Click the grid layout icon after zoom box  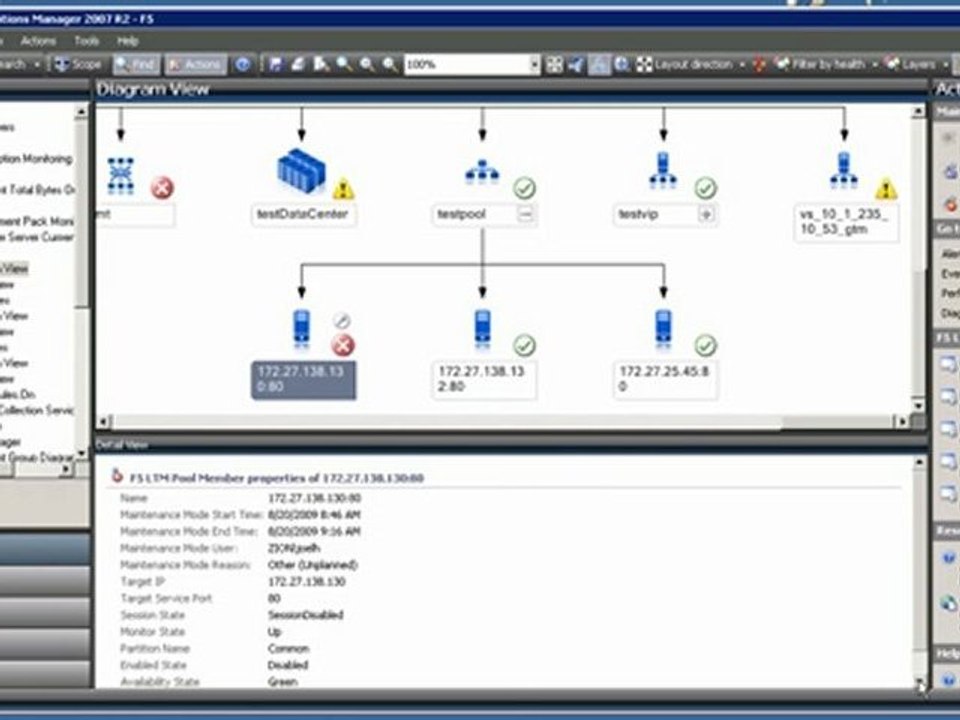tap(555, 64)
